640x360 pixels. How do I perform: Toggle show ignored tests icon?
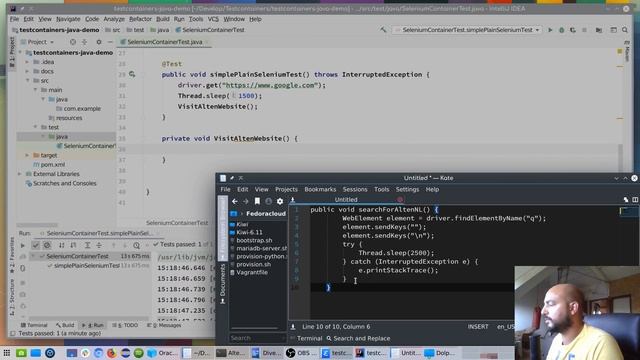click(x=47, y=245)
